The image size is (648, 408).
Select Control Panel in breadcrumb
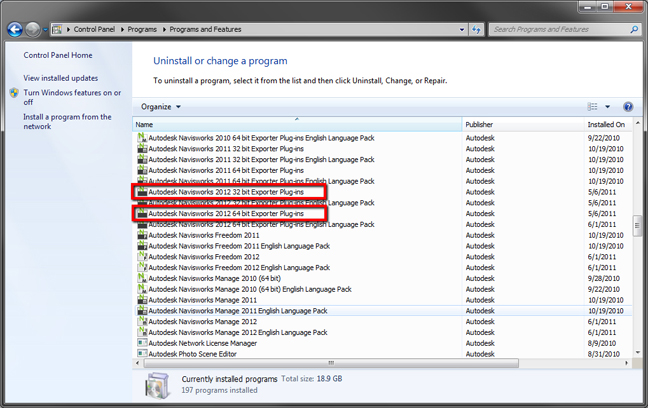94,29
